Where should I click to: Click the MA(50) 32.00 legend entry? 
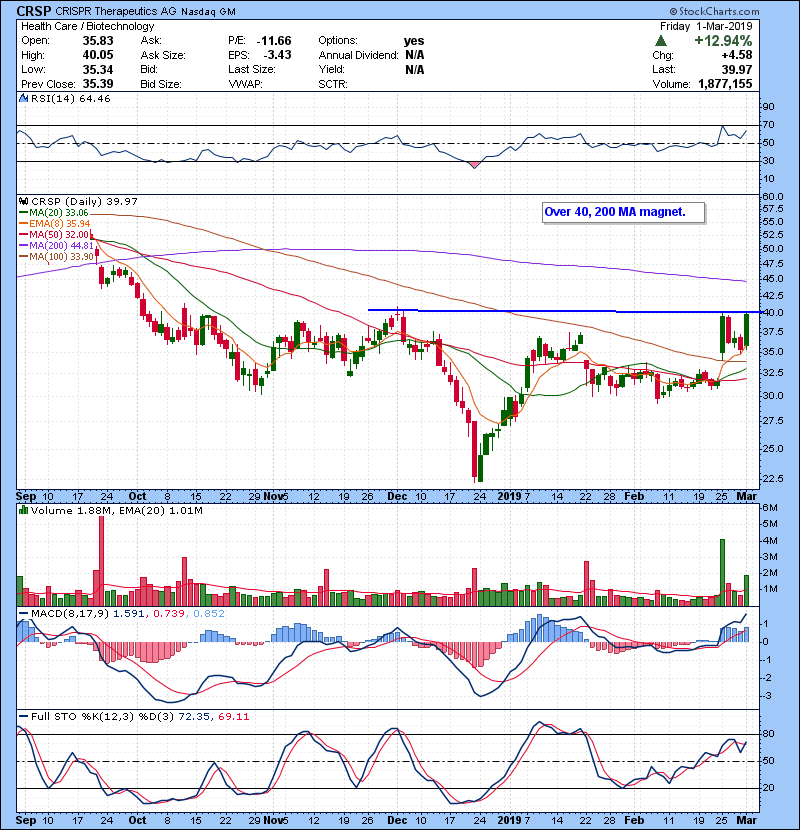54,234
